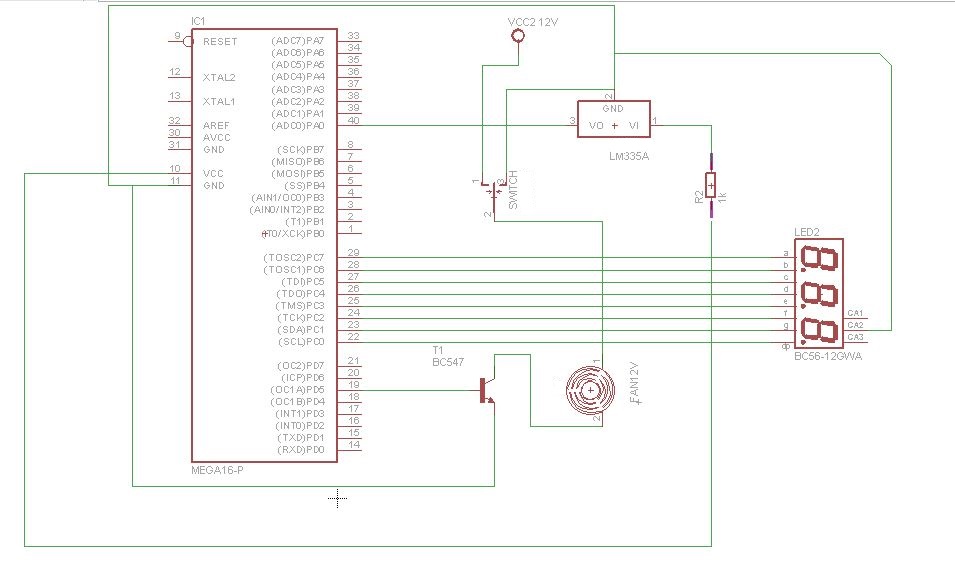This screenshot has height=565, width=955.
Task: Click the (INT0)PD2 pin label
Action: [x=300, y=426]
